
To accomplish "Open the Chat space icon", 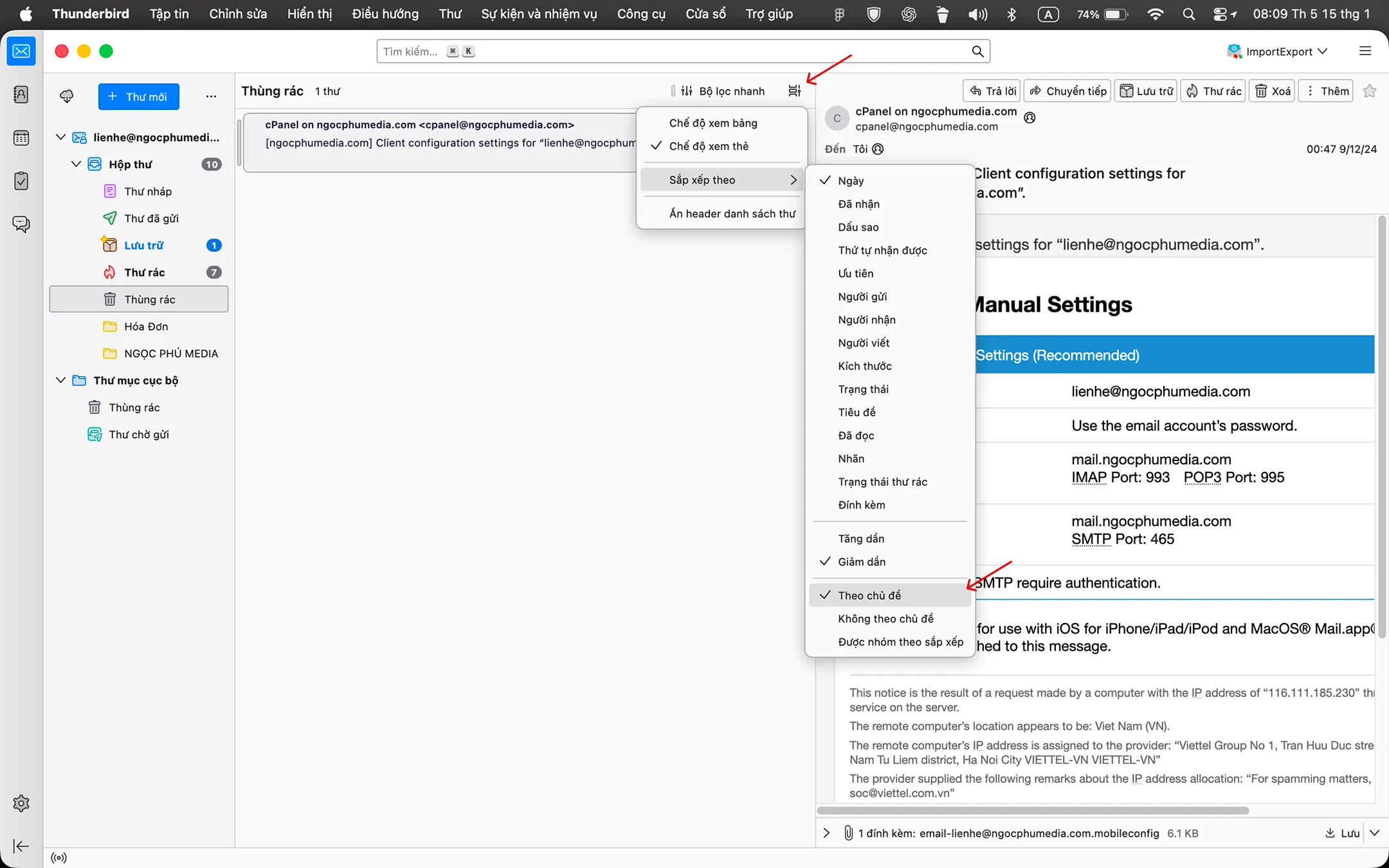I will 21,224.
